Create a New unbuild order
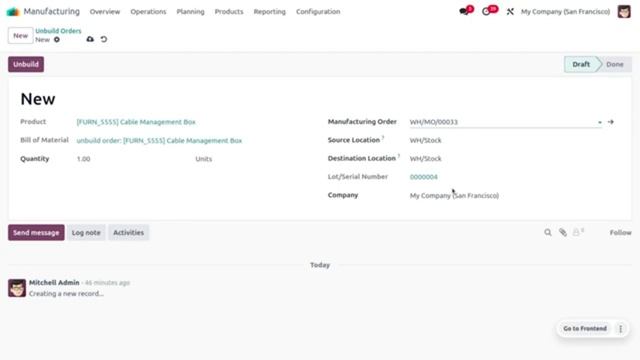 point(20,36)
